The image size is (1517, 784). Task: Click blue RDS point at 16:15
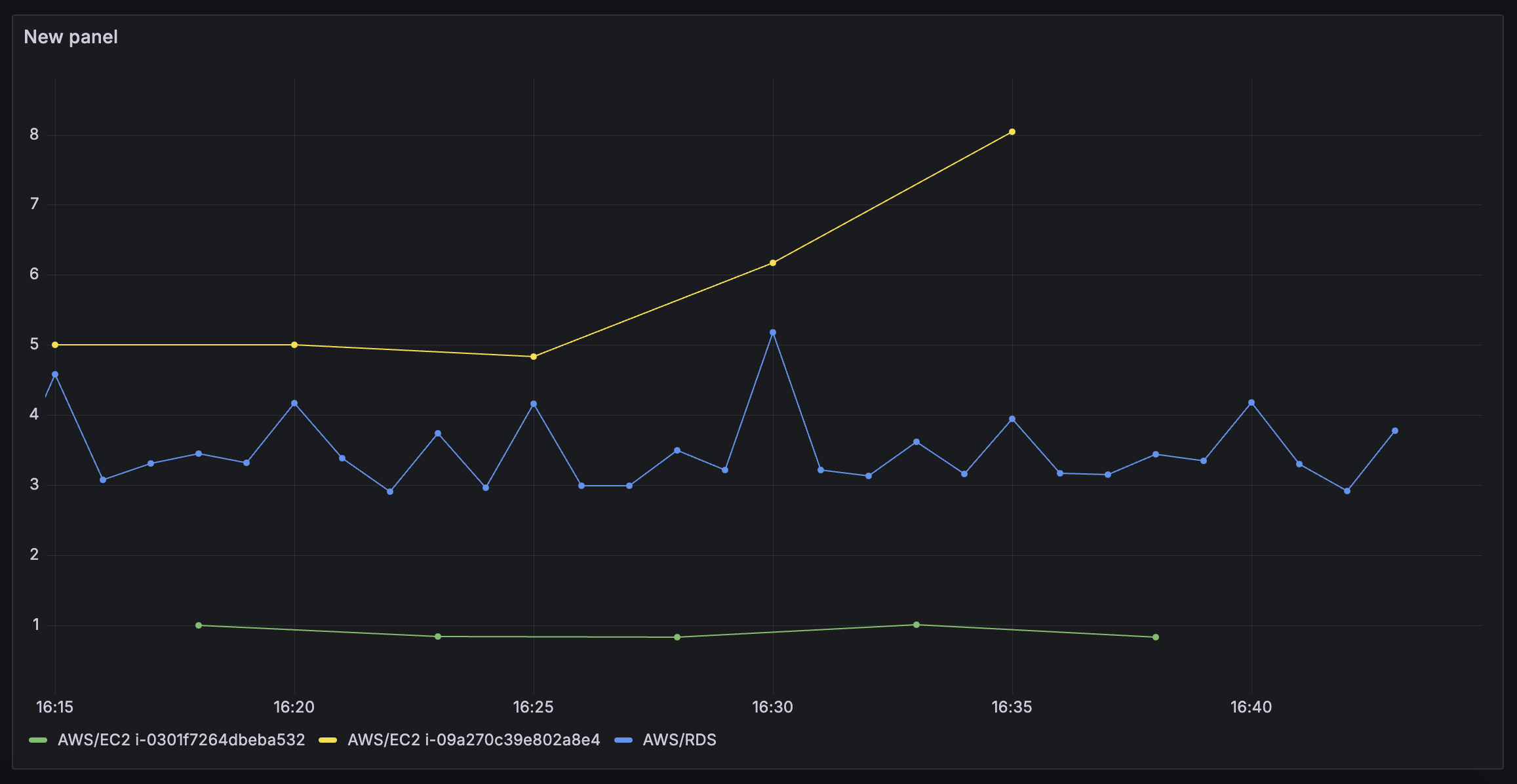pos(55,374)
